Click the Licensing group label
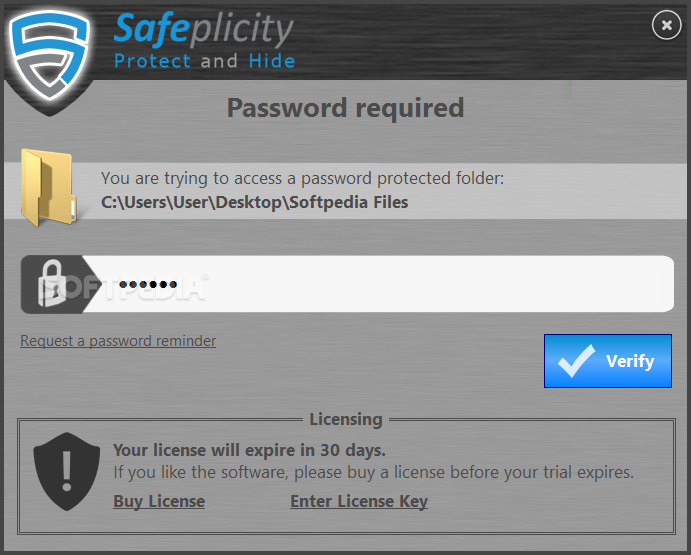 tap(345, 419)
